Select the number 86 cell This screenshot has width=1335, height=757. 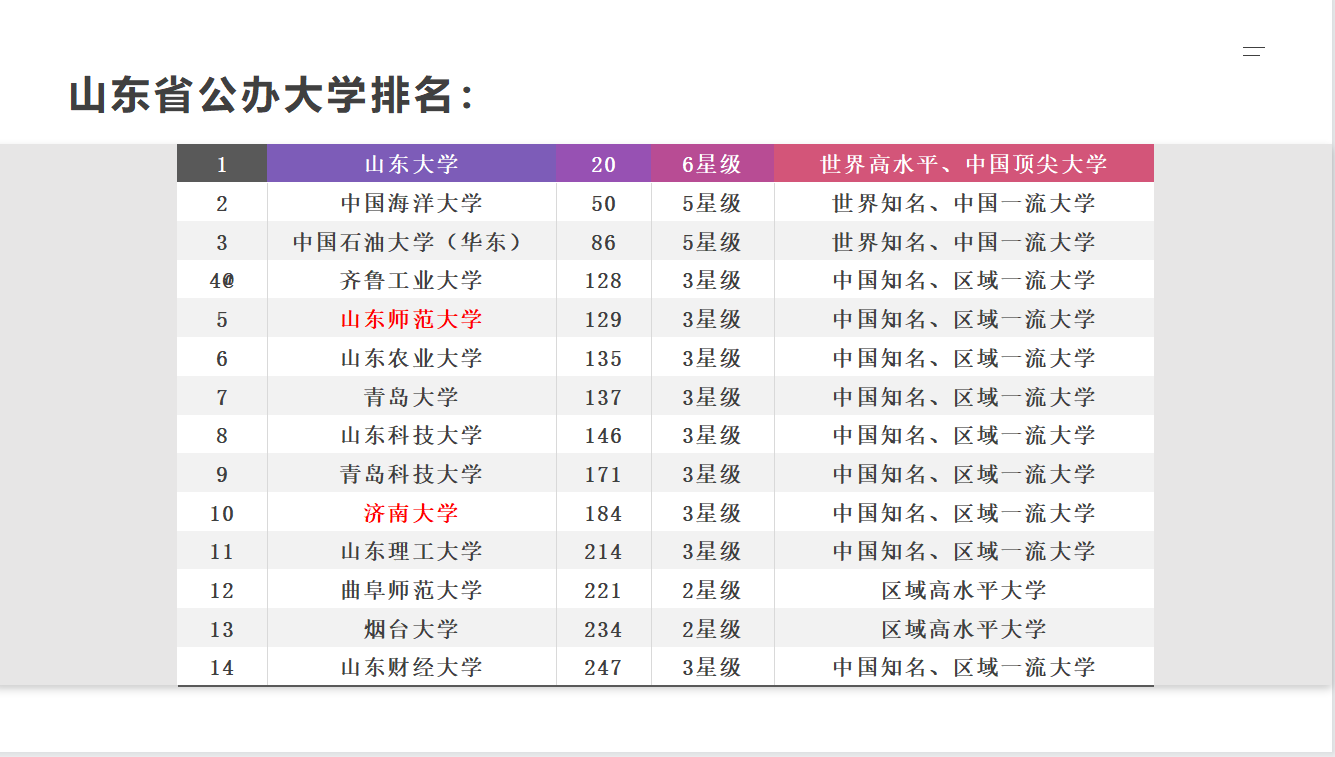pos(604,242)
